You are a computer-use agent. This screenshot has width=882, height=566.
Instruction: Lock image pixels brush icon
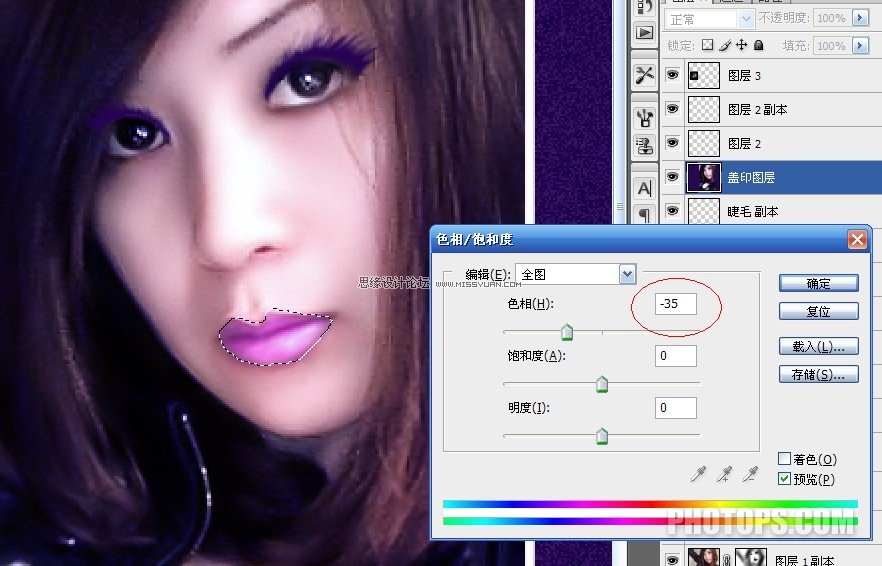click(725, 45)
